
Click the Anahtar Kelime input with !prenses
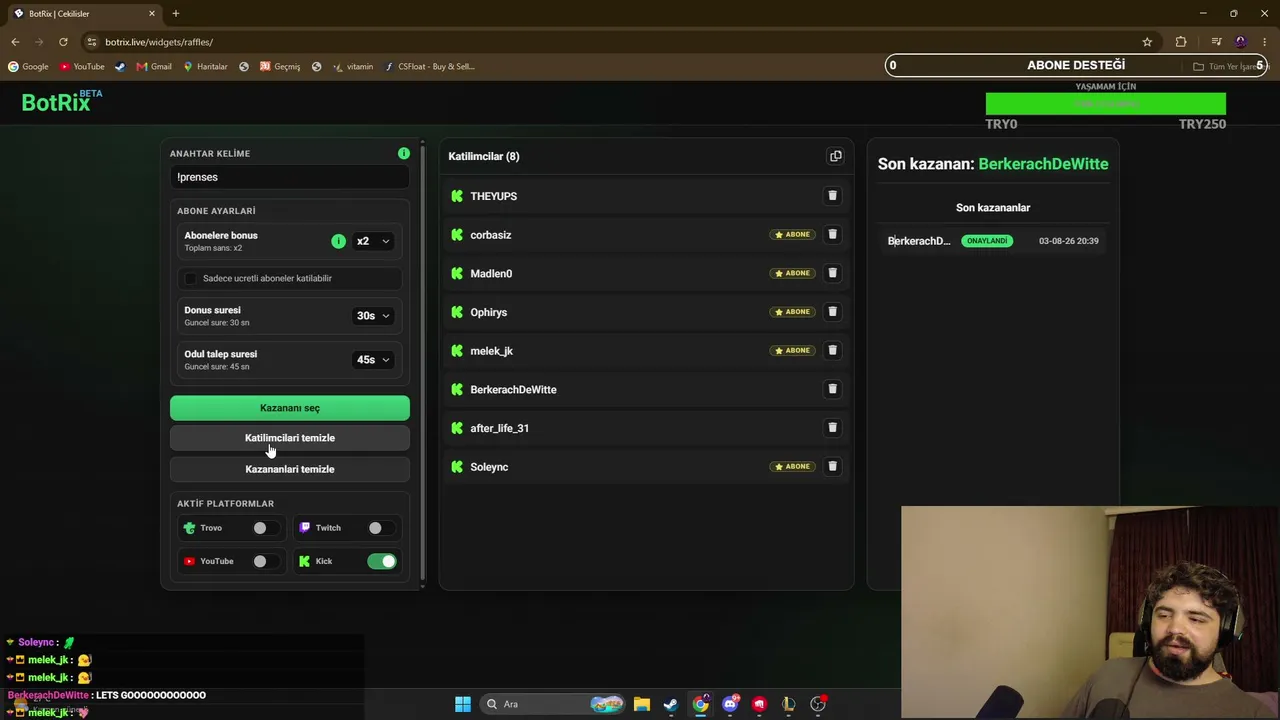(x=290, y=177)
